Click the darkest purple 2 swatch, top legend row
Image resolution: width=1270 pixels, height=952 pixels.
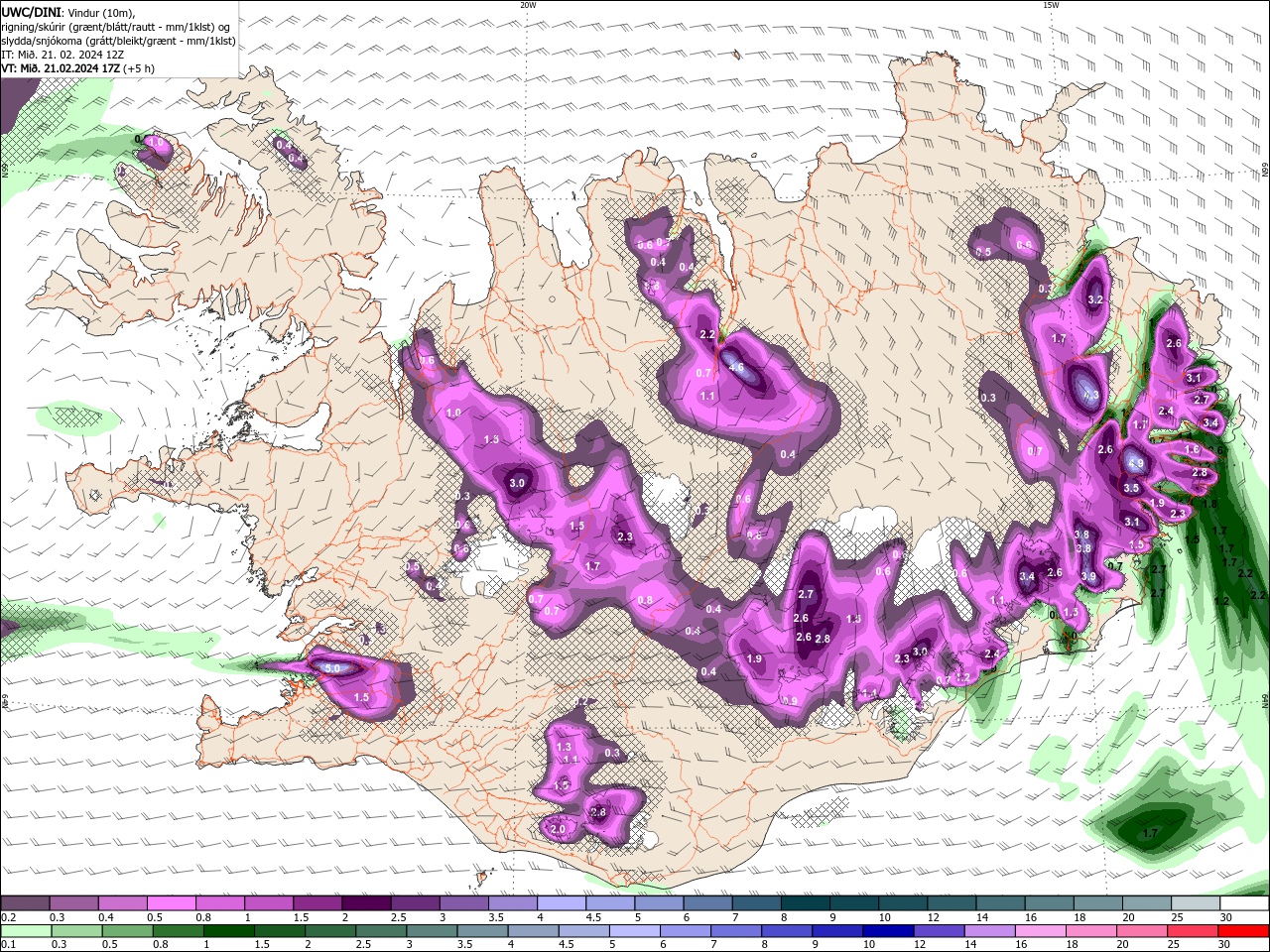[365, 903]
